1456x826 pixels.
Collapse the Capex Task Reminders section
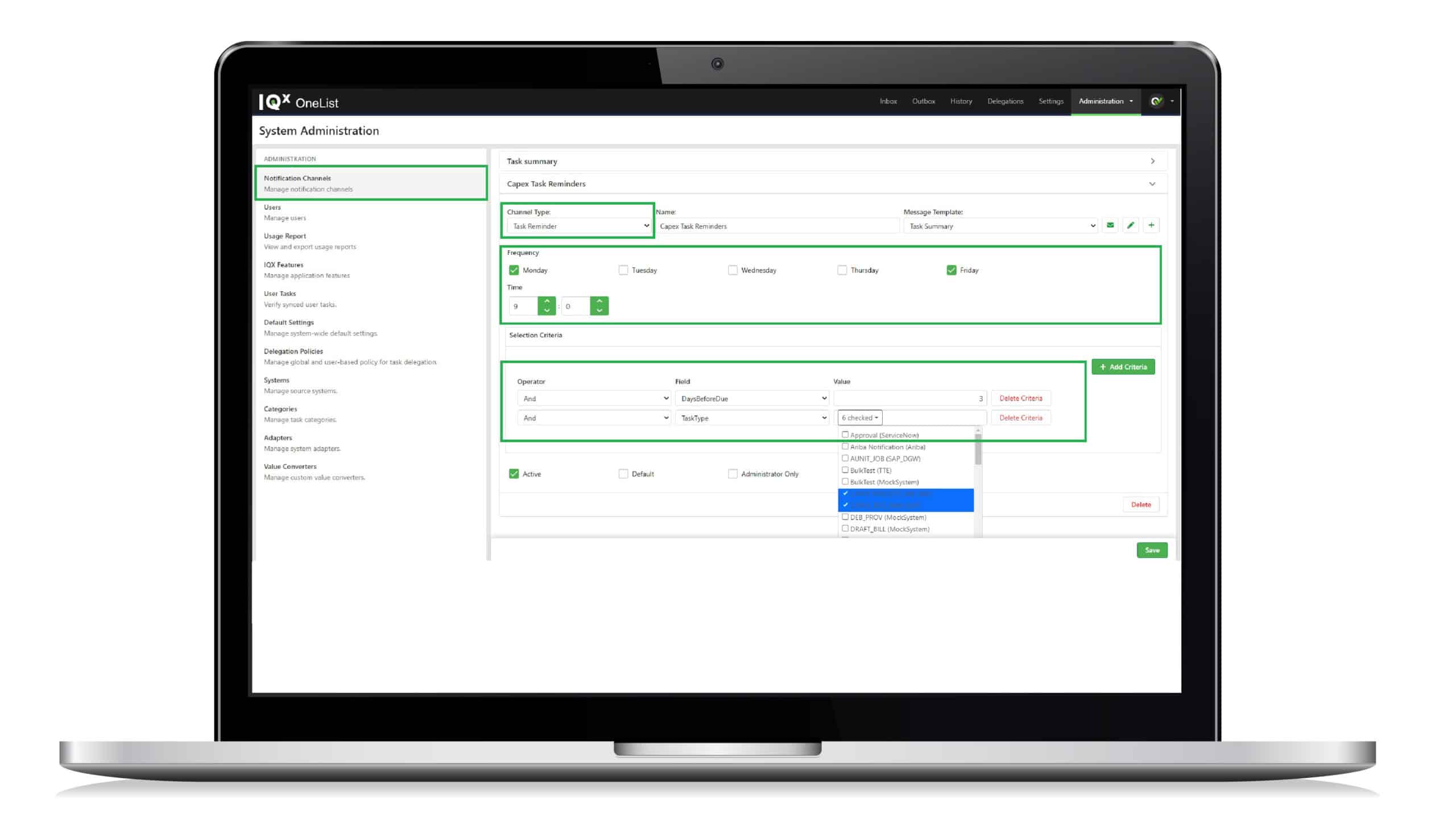(1152, 183)
